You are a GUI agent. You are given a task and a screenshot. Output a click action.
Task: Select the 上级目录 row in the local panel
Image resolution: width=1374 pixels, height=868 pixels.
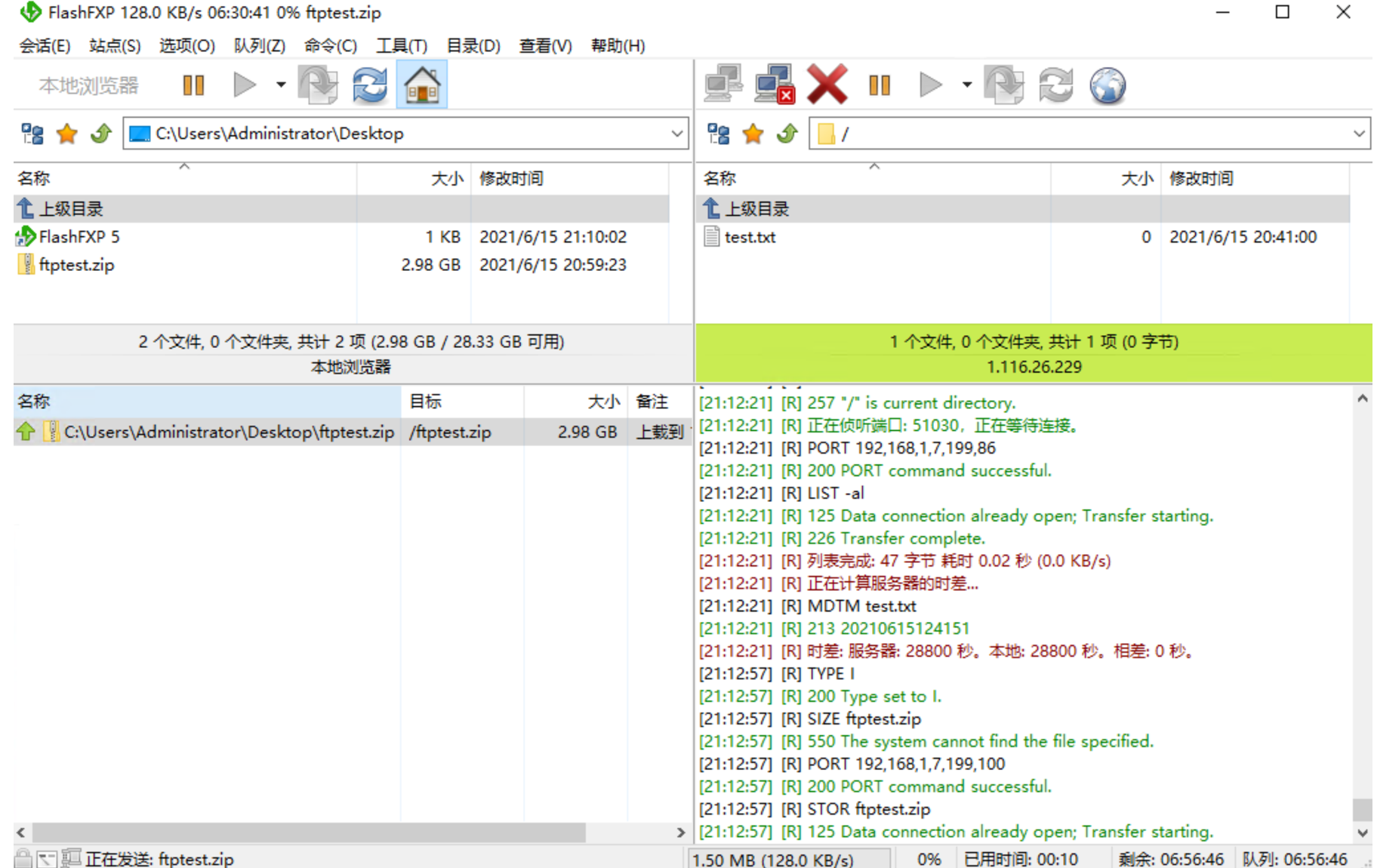tap(341, 208)
